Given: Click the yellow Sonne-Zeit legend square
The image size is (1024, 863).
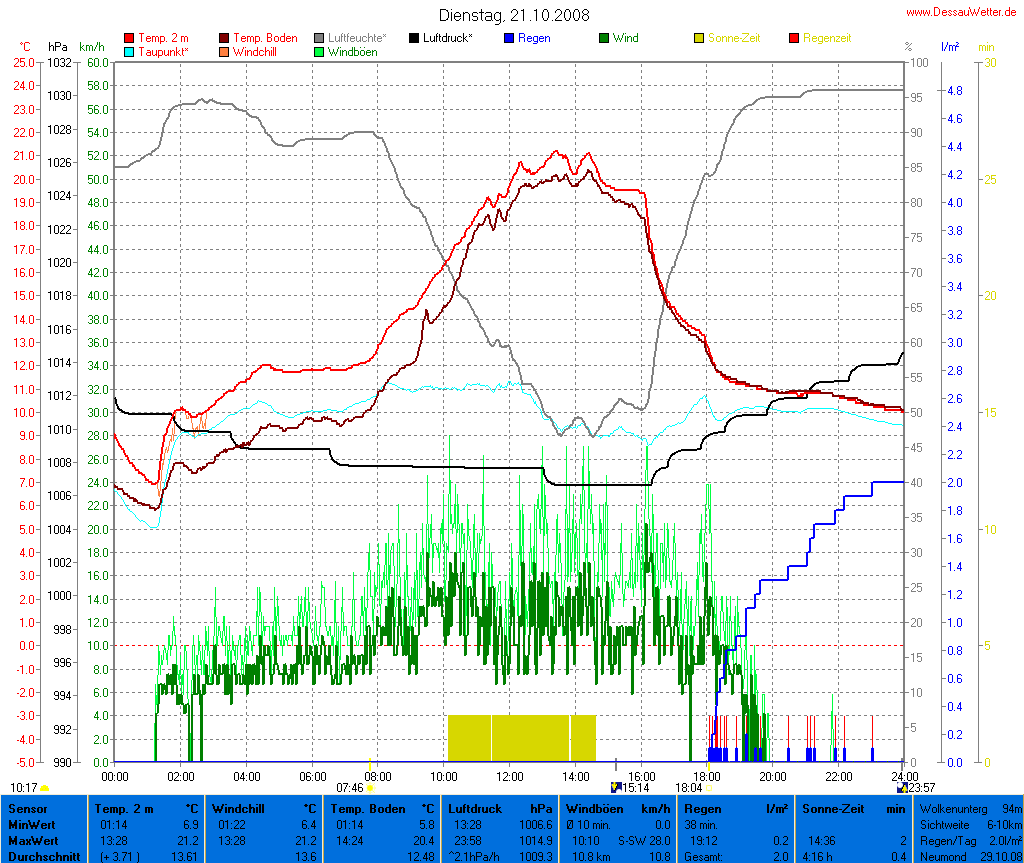Looking at the screenshot, I should [699, 38].
